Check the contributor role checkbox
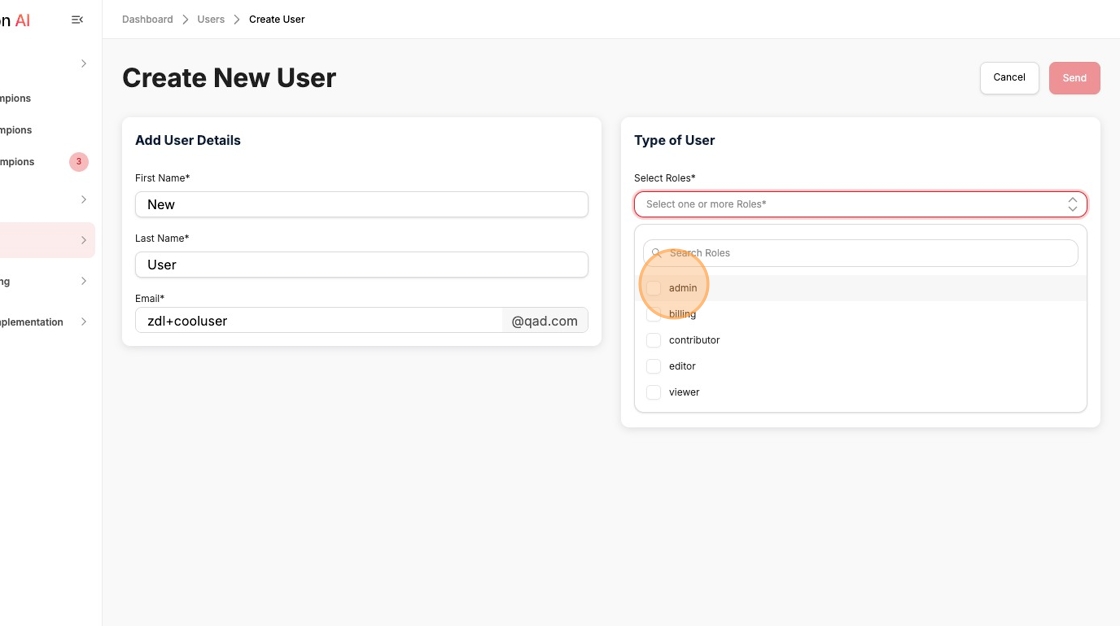This screenshot has width=1120, height=626. [x=653, y=340]
